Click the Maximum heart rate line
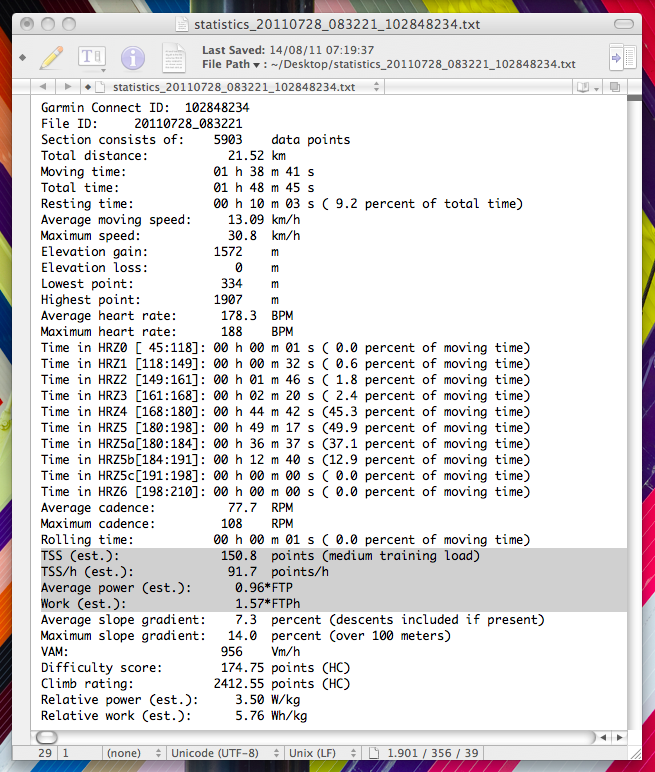 tap(167, 331)
